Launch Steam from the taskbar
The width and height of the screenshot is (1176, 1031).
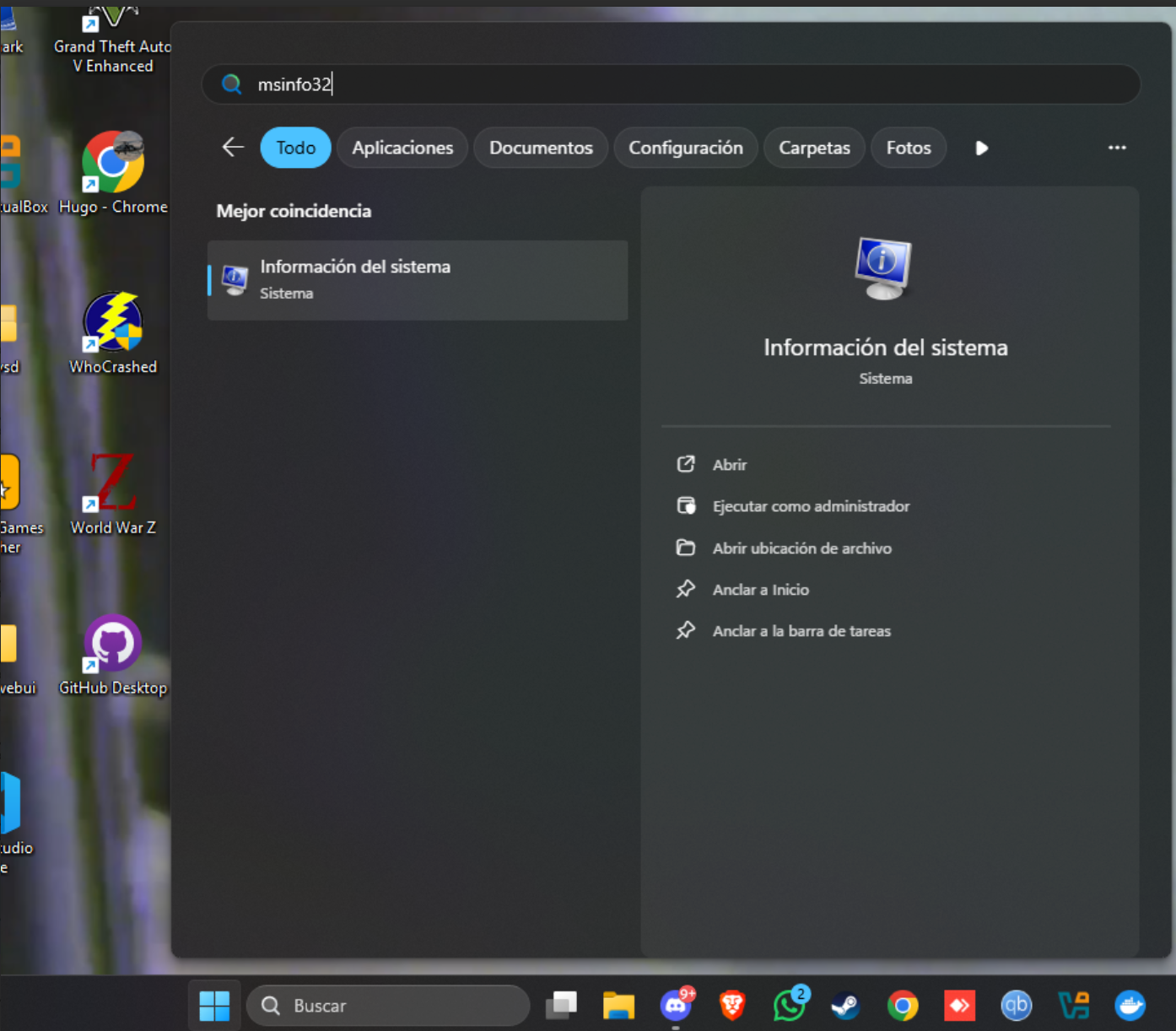[x=845, y=1006]
